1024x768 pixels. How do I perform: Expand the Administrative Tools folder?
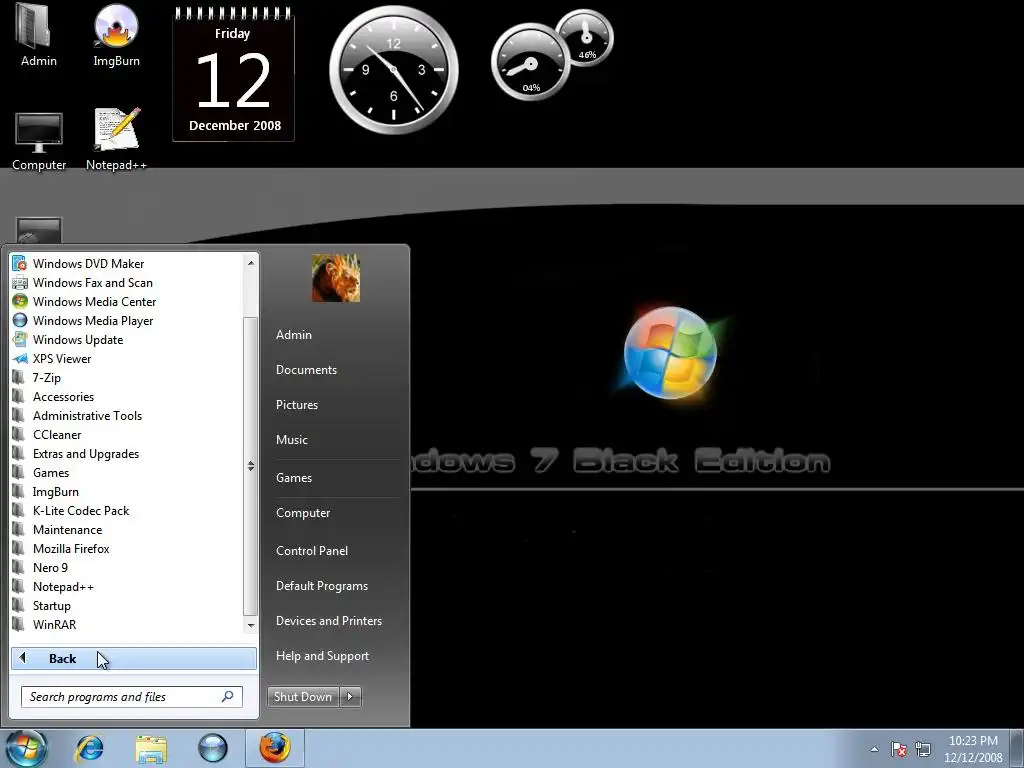(78, 415)
